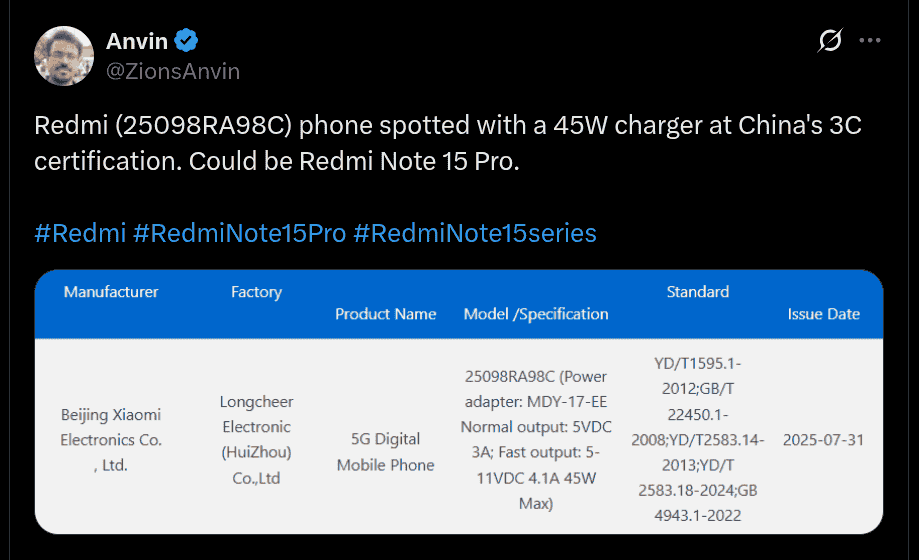Click the Issue Date column header
The image size is (919, 560).
[823, 314]
